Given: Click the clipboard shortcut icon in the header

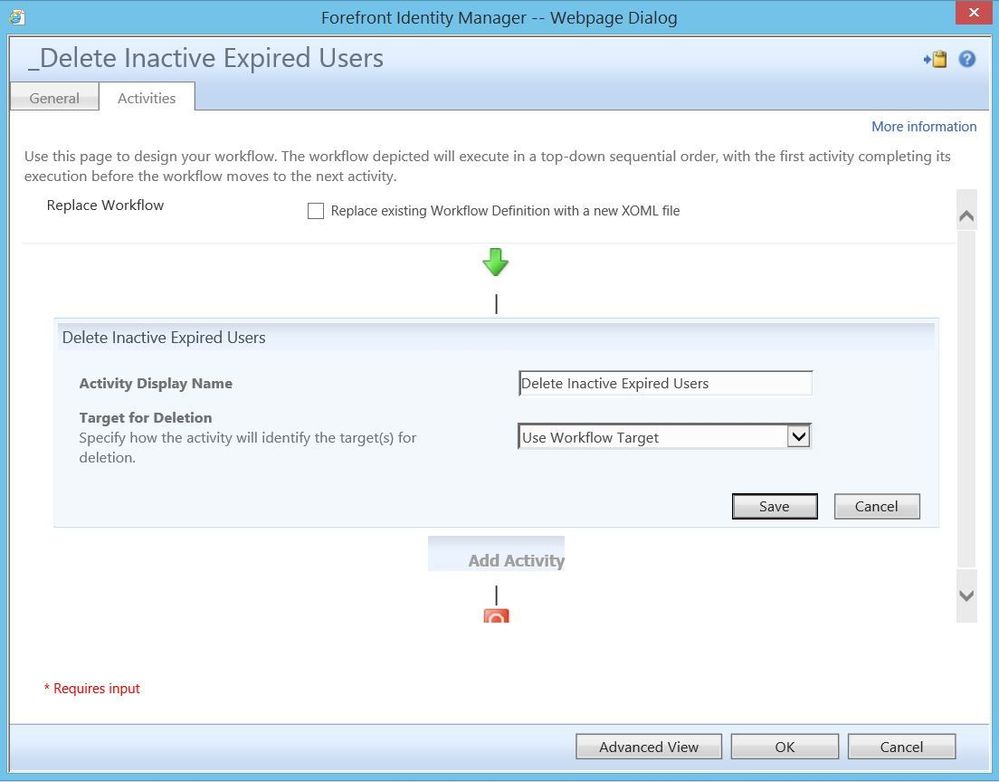Looking at the screenshot, I should 935,59.
